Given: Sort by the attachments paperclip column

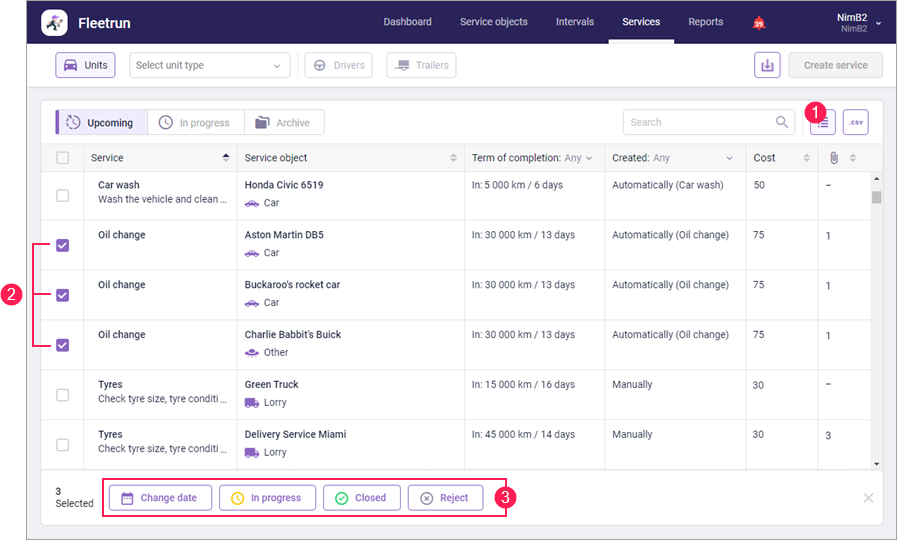Looking at the screenshot, I should click(833, 158).
